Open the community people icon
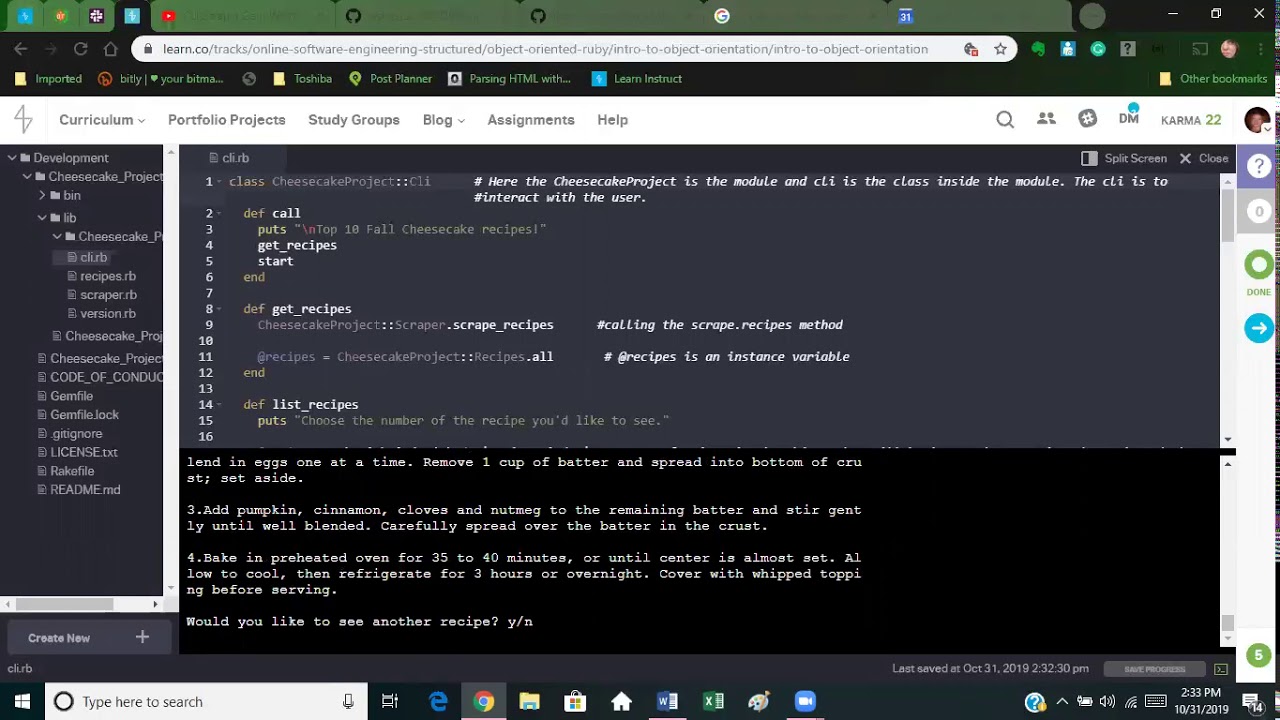The image size is (1280, 720). coord(1046,119)
